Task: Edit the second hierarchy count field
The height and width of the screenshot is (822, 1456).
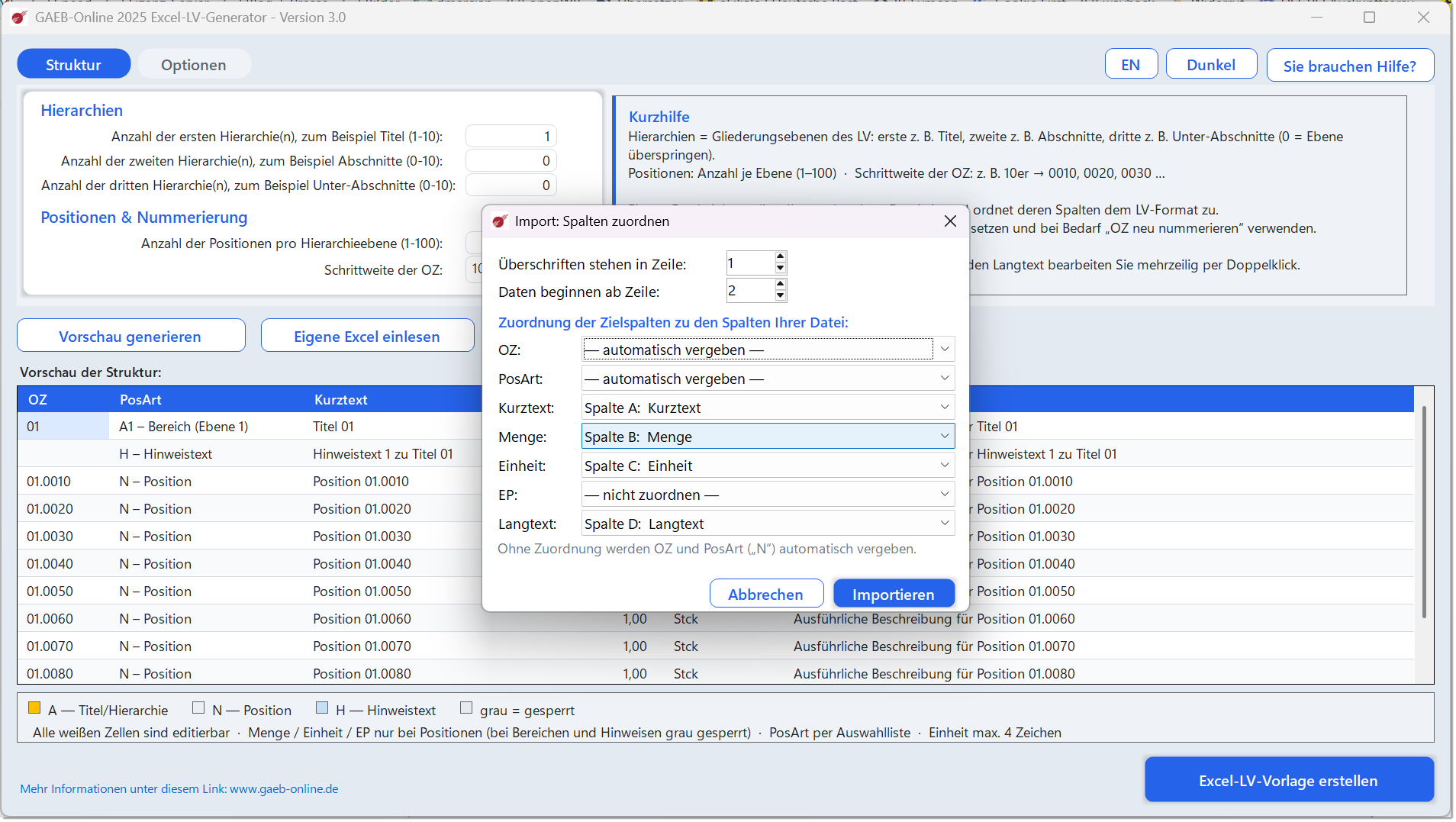Action: 511,160
